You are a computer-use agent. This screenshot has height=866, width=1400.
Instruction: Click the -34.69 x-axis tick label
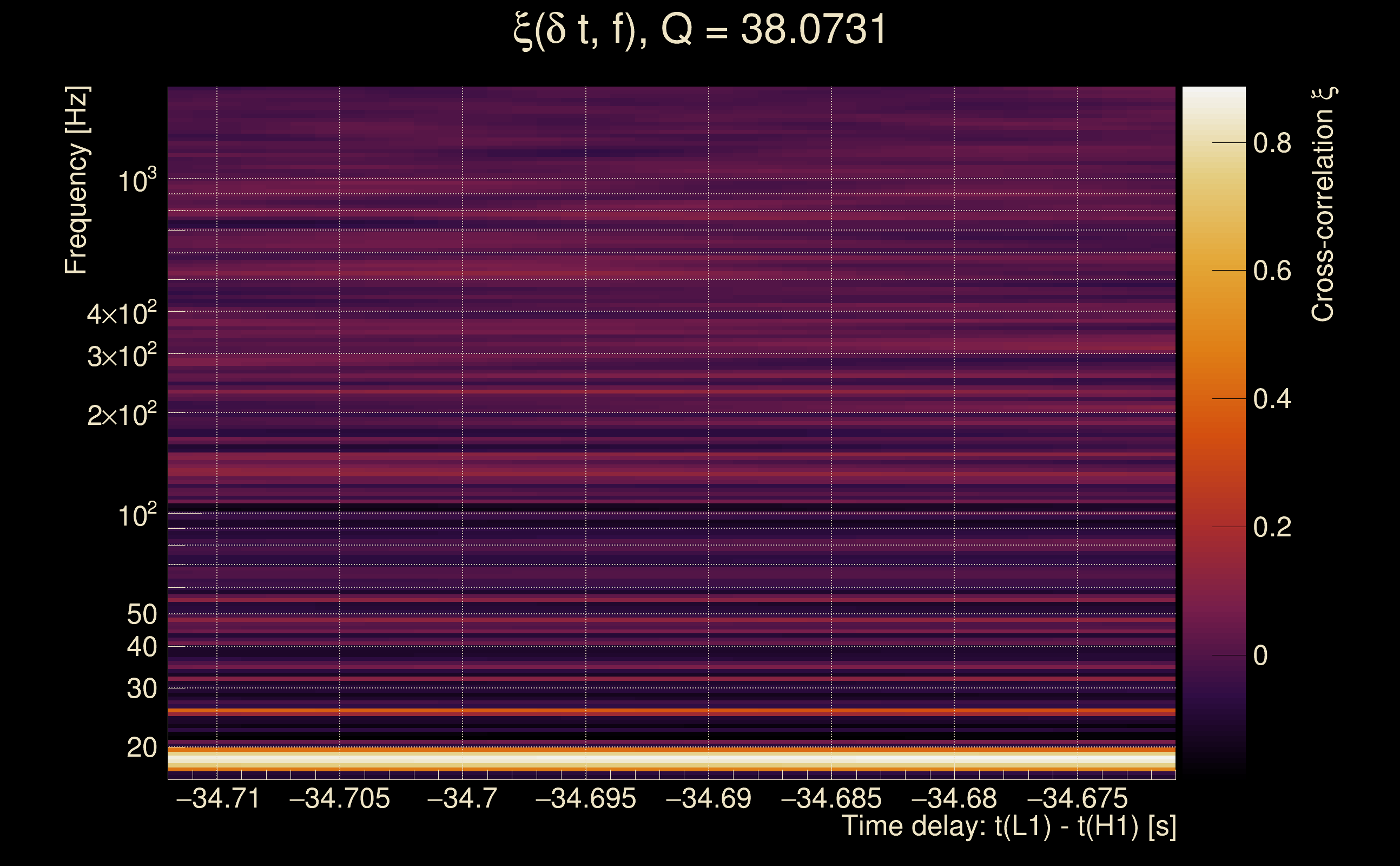coord(709,798)
